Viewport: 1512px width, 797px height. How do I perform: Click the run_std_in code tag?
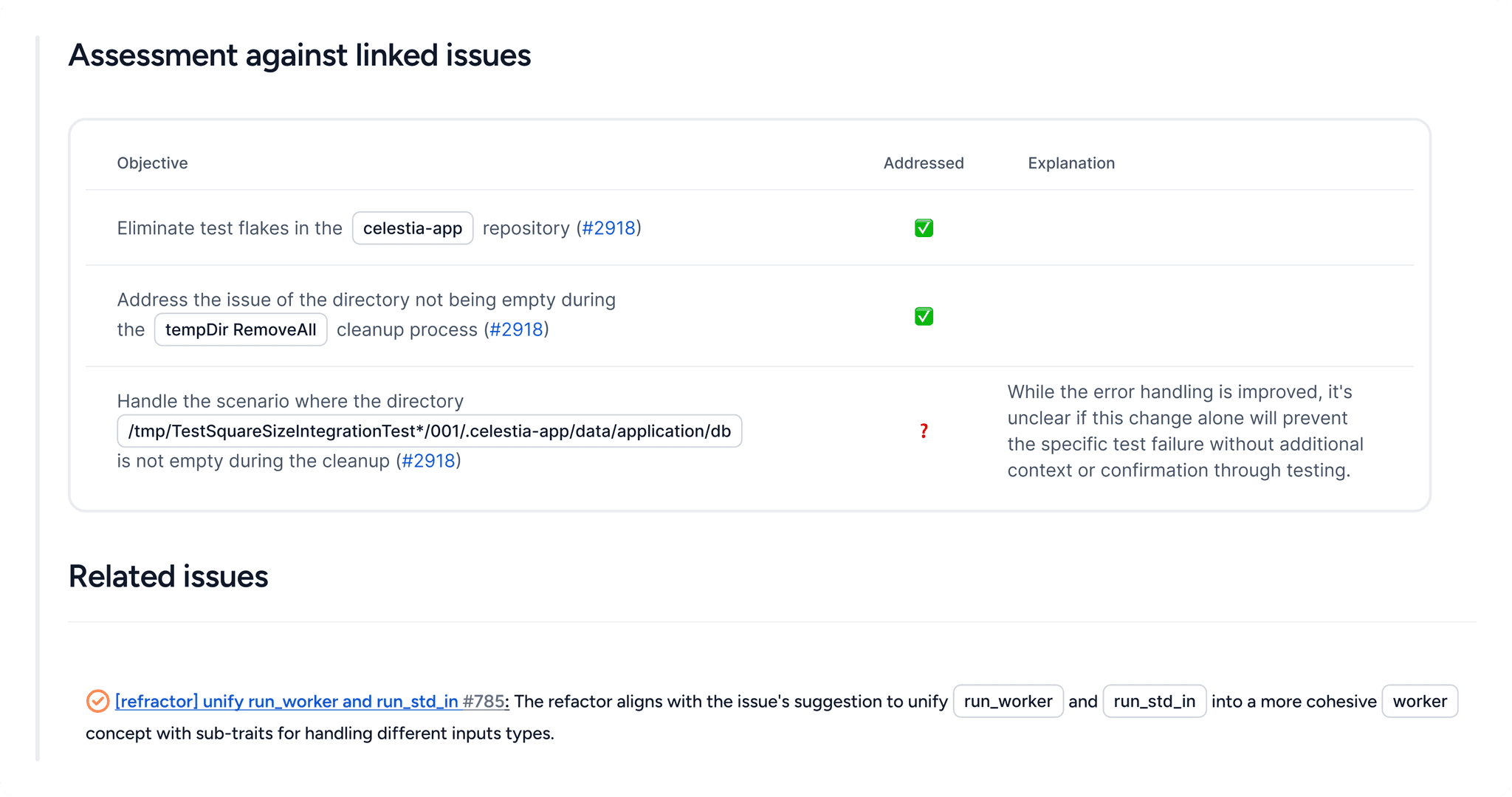click(1154, 701)
